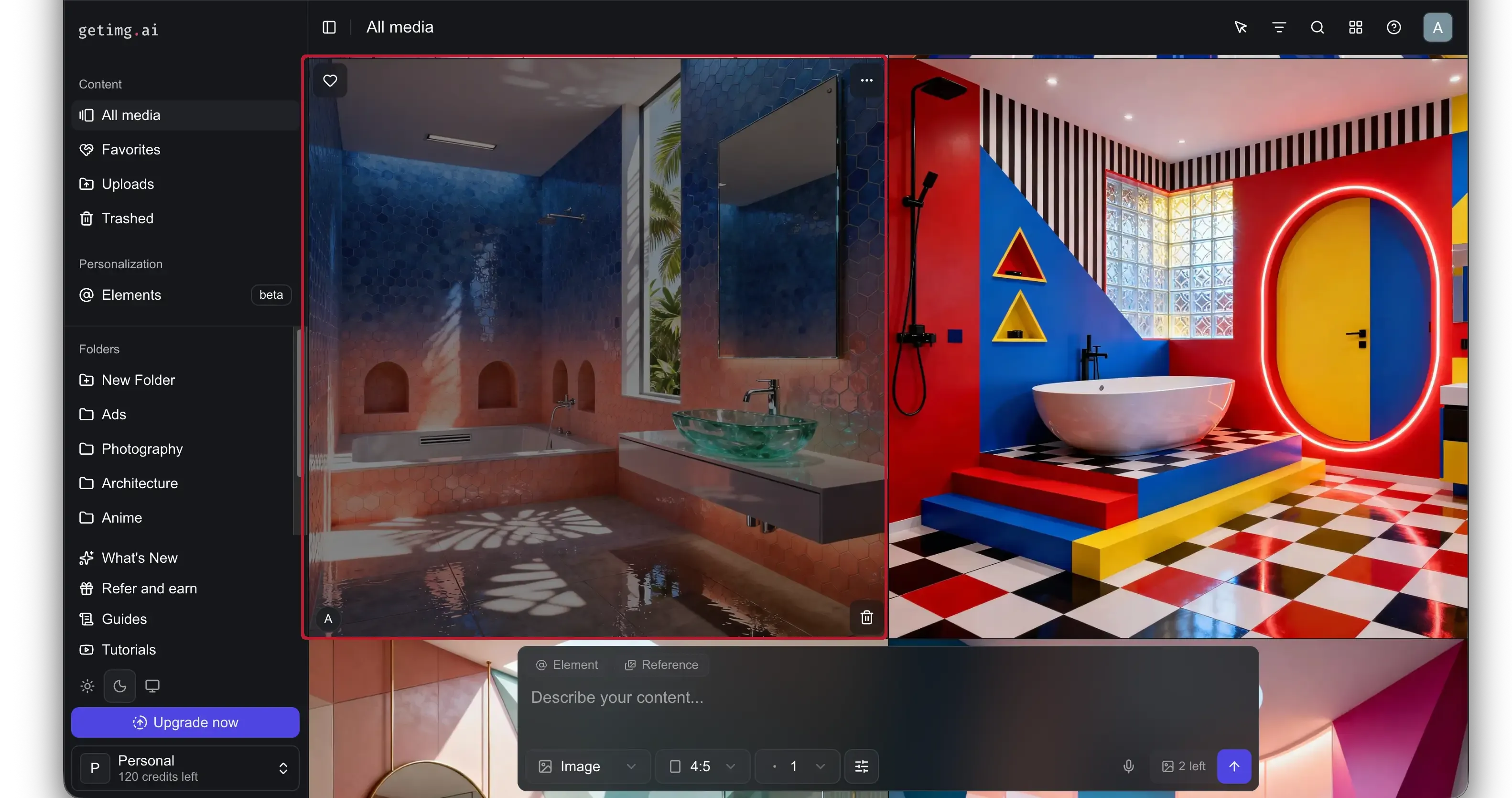Collapse the sidebar panel
The height and width of the screenshot is (798, 1512).
(329, 28)
